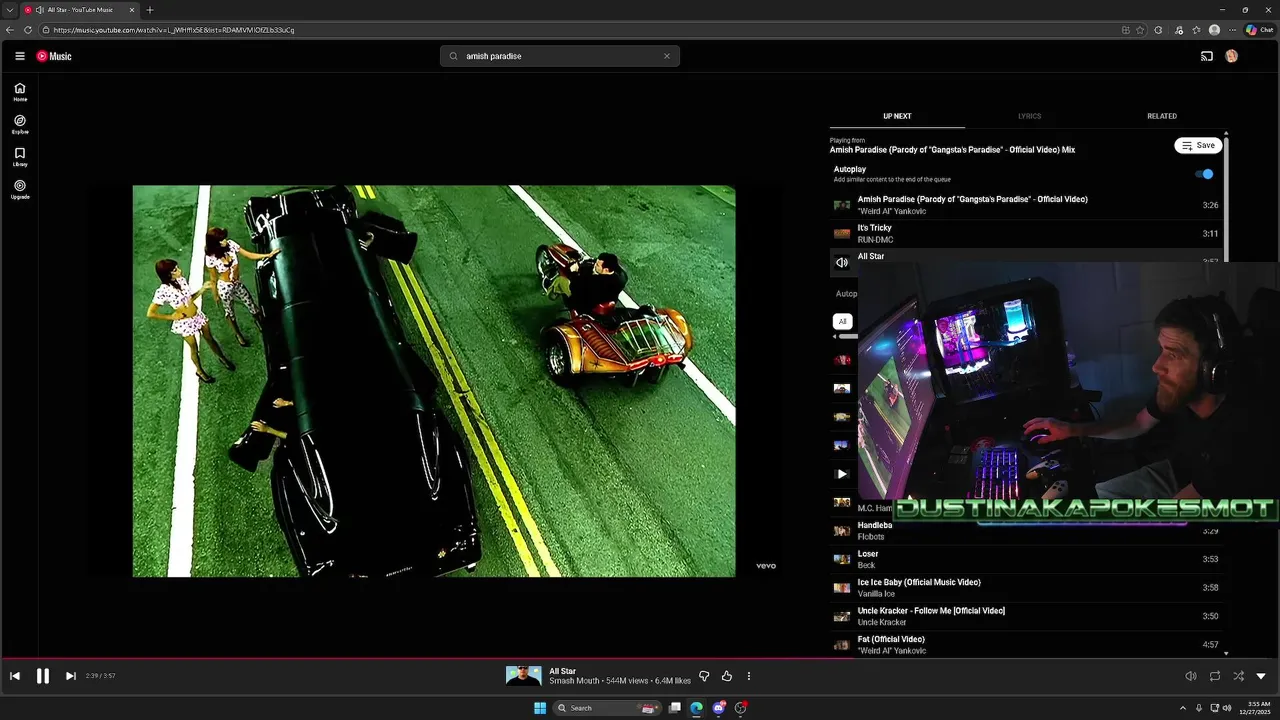Shuffle the queue
The width and height of the screenshot is (1280, 720).
tap(1238, 676)
